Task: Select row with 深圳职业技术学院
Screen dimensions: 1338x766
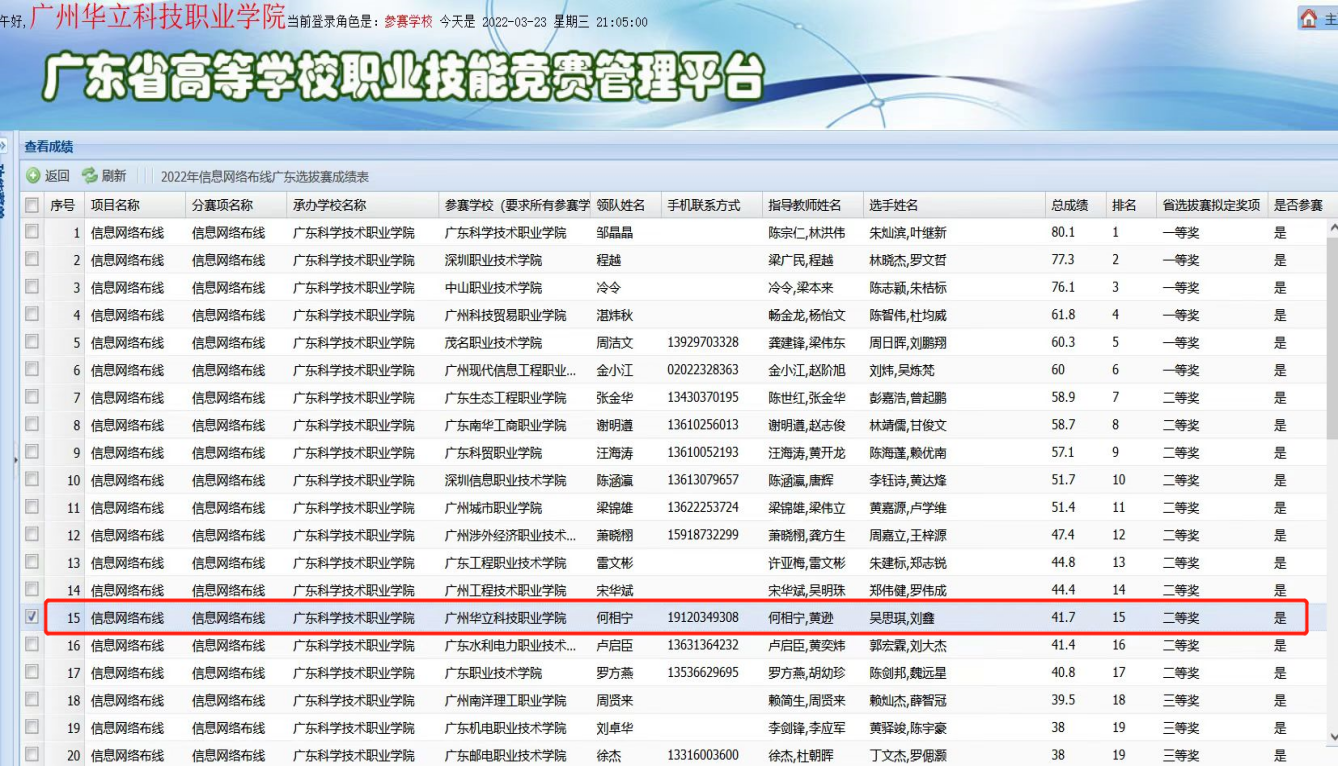Action: [x=493, y=260]
